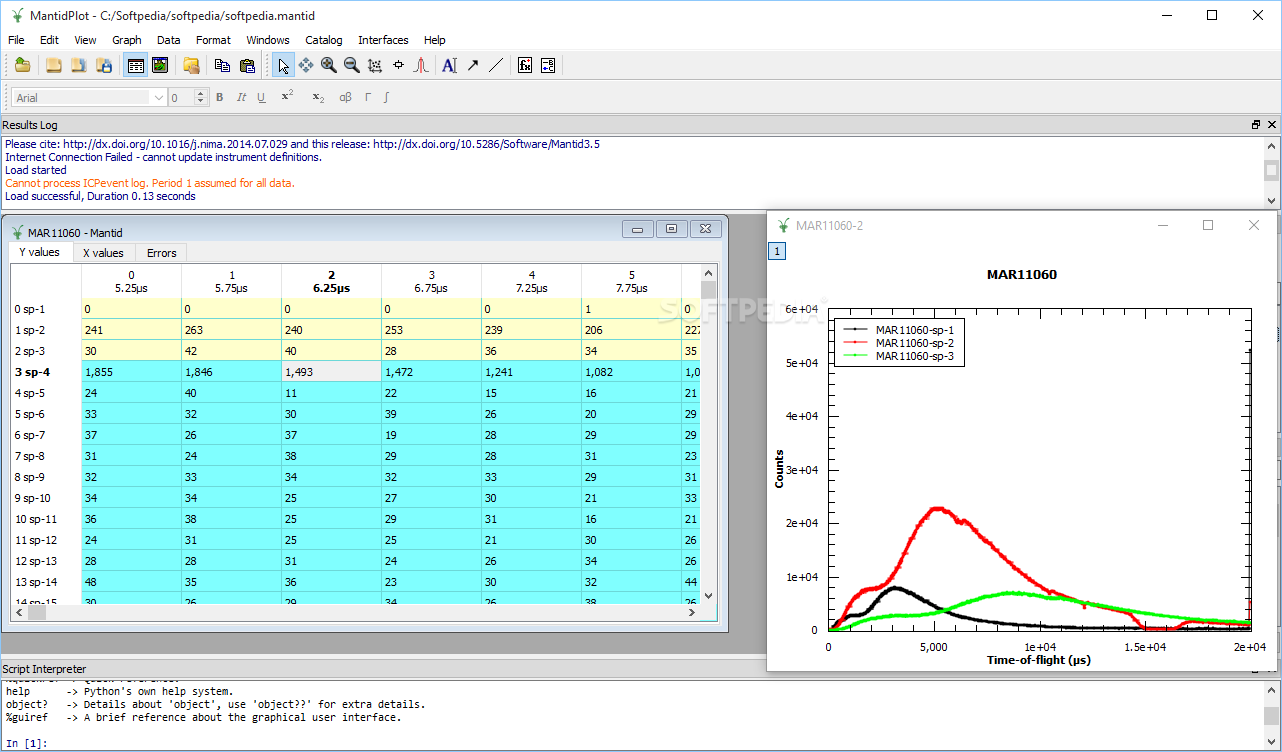This screenshot has height=752, width=1282.
Task: Open the Format menu
Action: (x=213, y=40)
